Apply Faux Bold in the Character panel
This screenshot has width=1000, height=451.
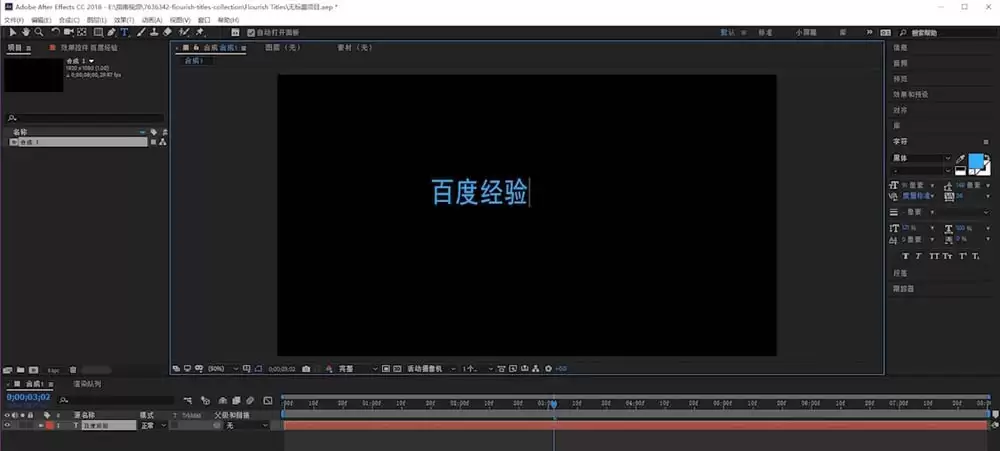click(905, 256)
